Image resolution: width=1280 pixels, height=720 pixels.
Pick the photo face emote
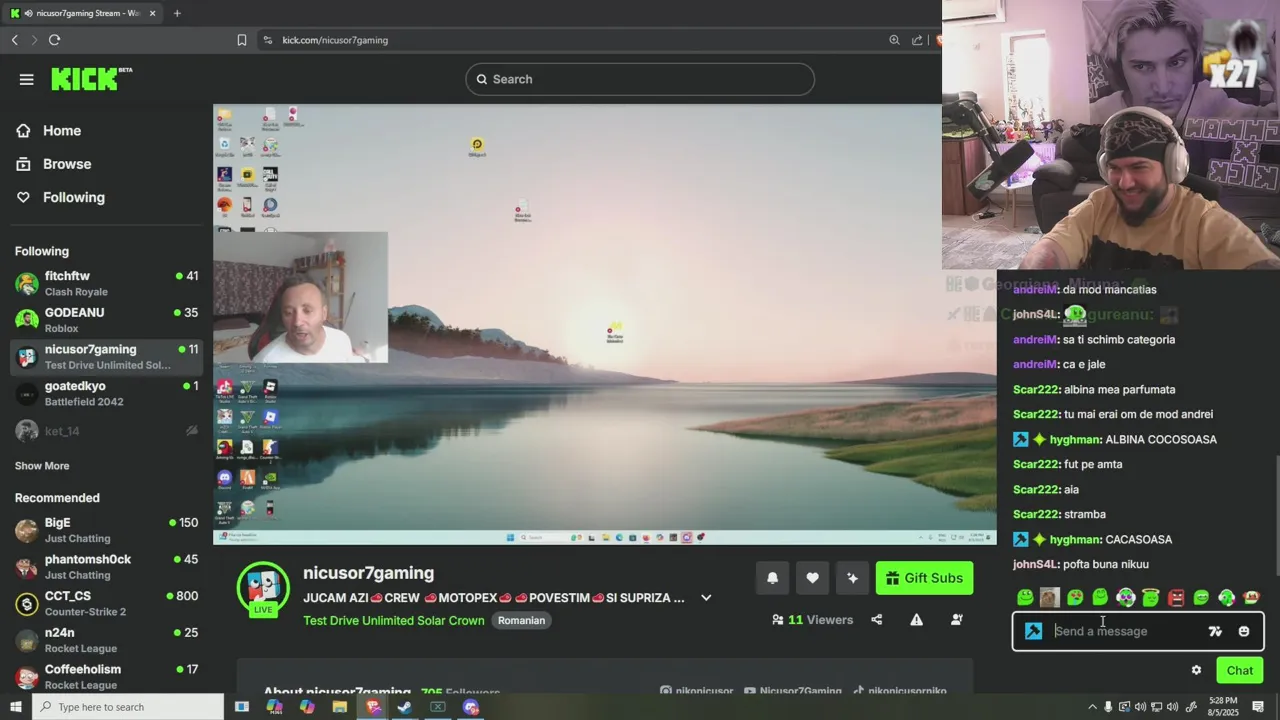pos(1049,597)
